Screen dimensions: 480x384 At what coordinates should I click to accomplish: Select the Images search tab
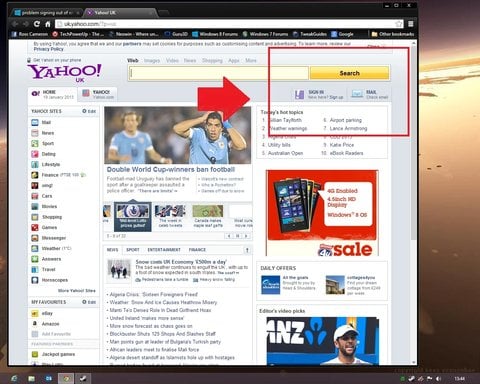[x=152, y=60]
